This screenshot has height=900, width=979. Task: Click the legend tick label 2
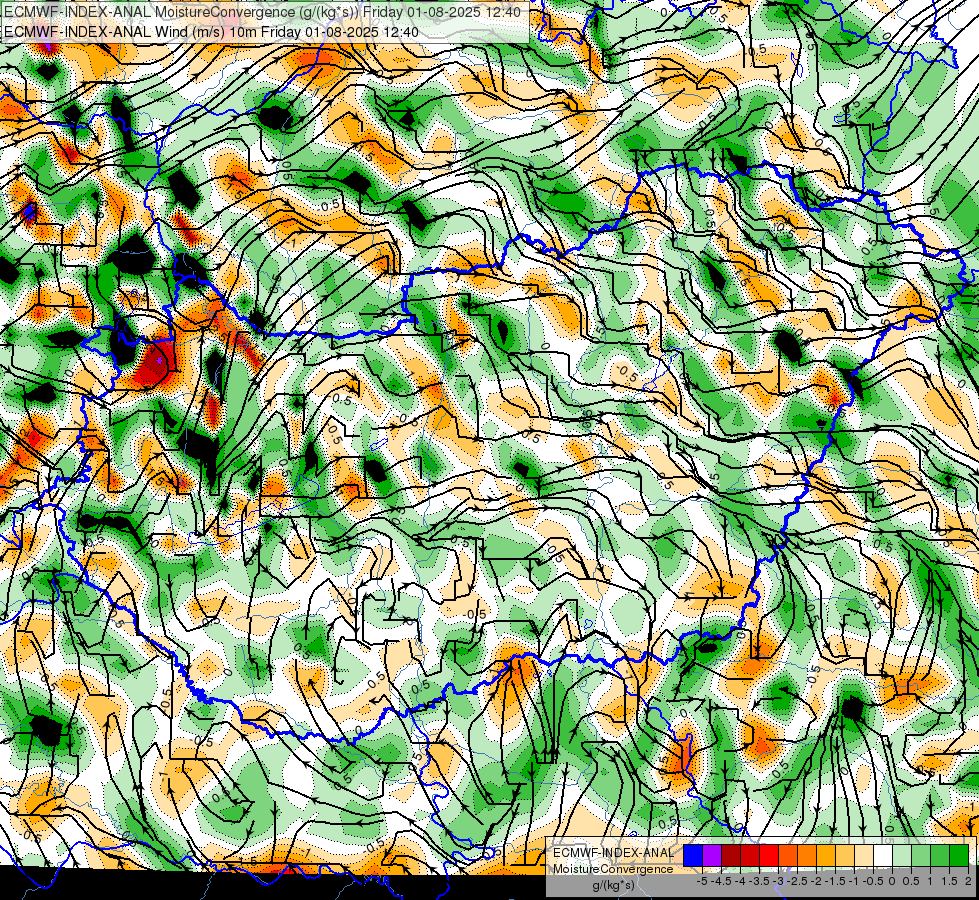[968, 881]
